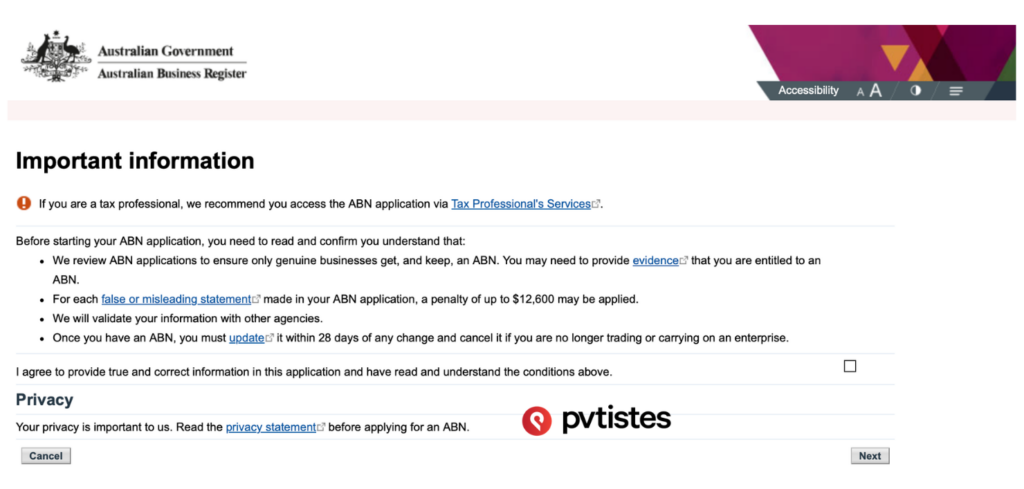The width and height of the screenshot is (1024, 489).
Task: Click the orange warning exclamation icon
Action: pos(24,203)
